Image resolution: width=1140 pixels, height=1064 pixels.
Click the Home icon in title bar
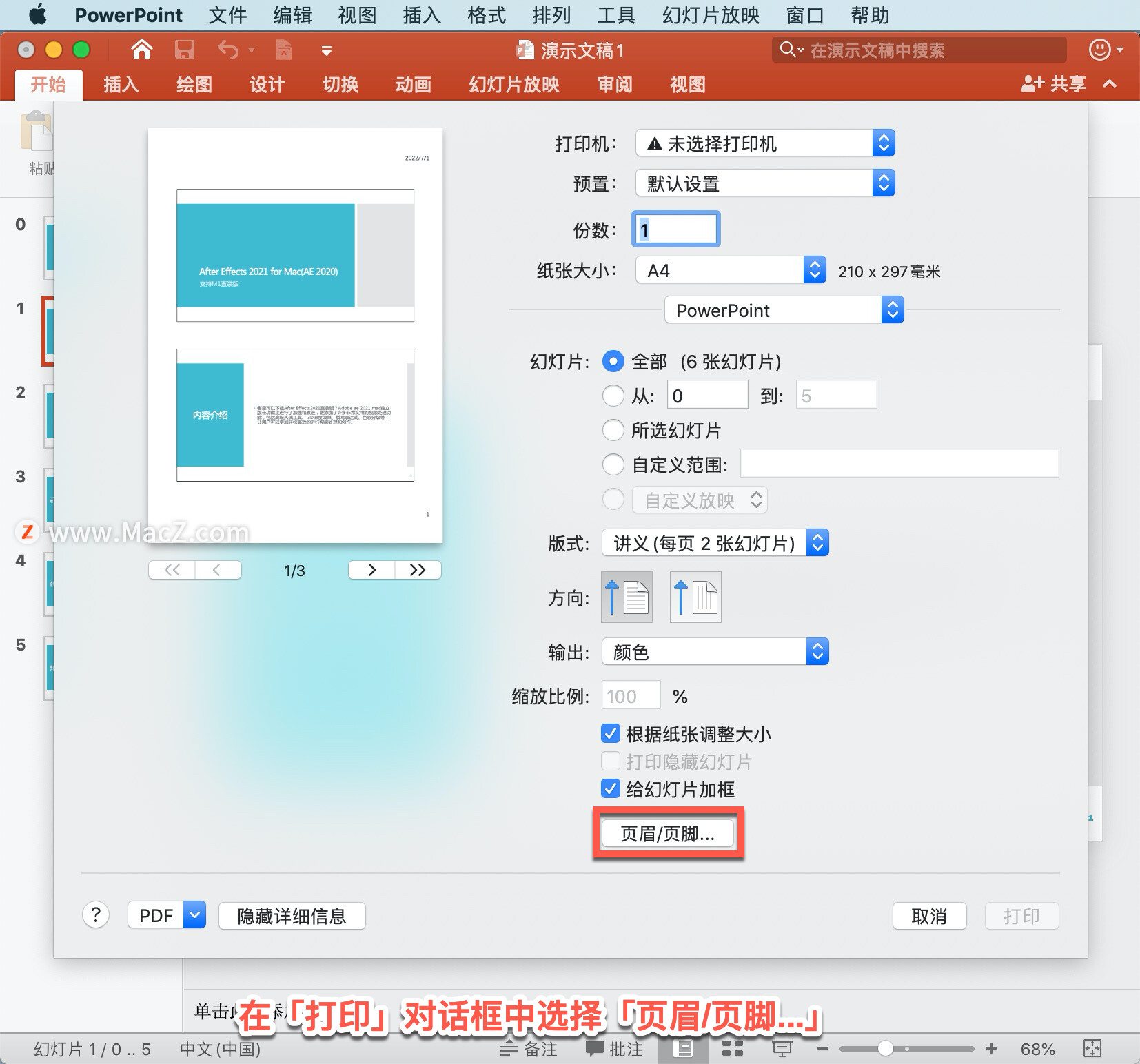[141, 50]
